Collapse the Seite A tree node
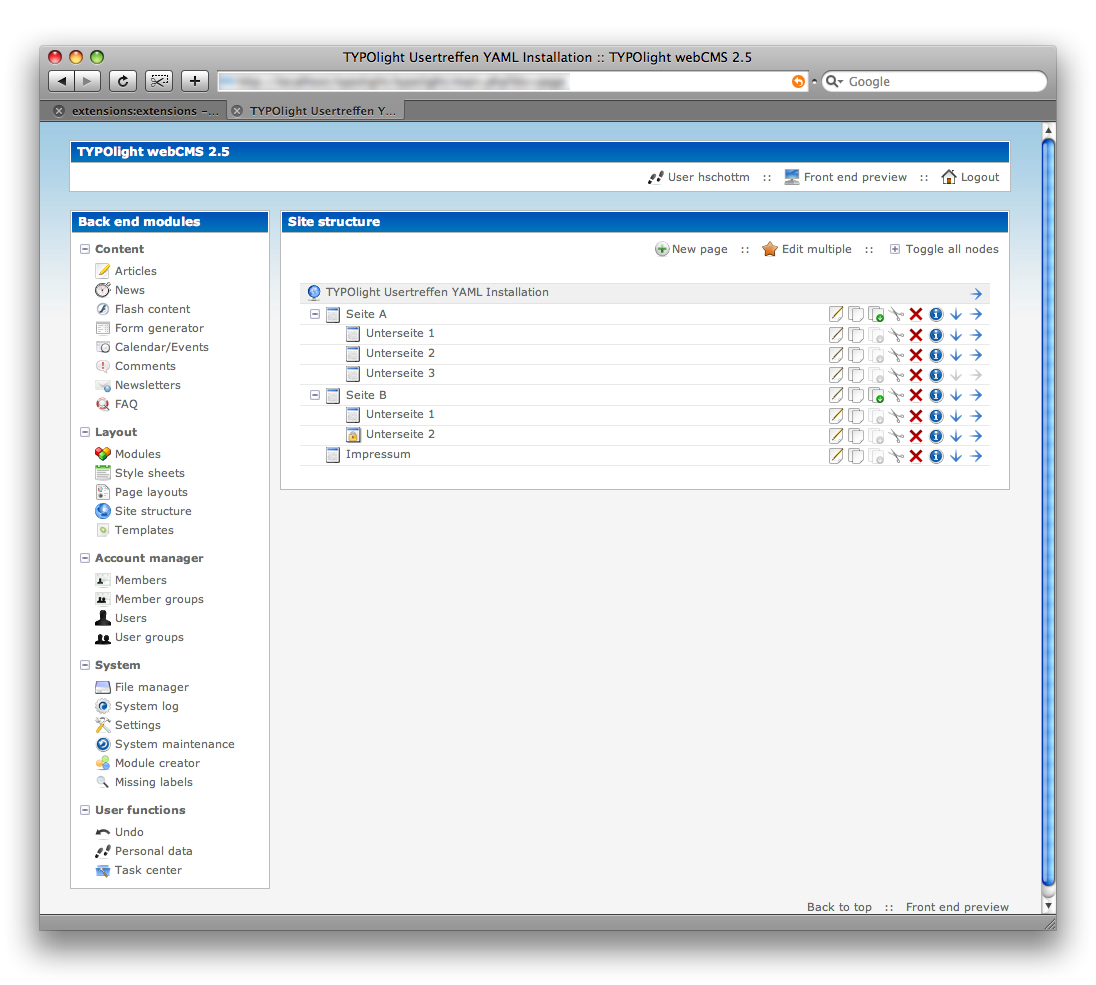The height and width of the screenshot is (985, 1096). pos(315,314)
